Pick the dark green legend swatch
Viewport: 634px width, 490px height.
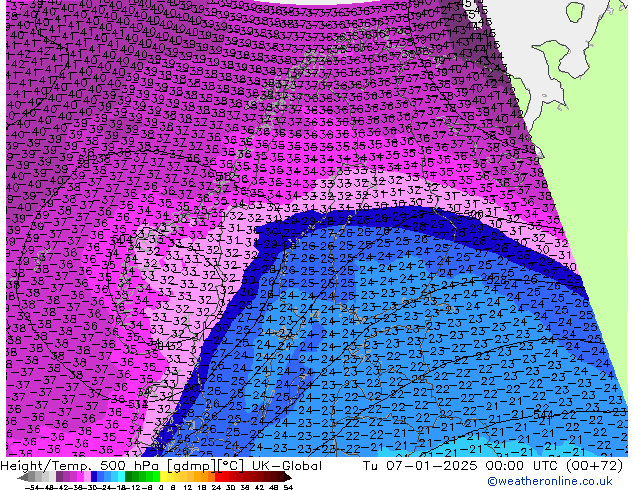click(x=129, y=477)
